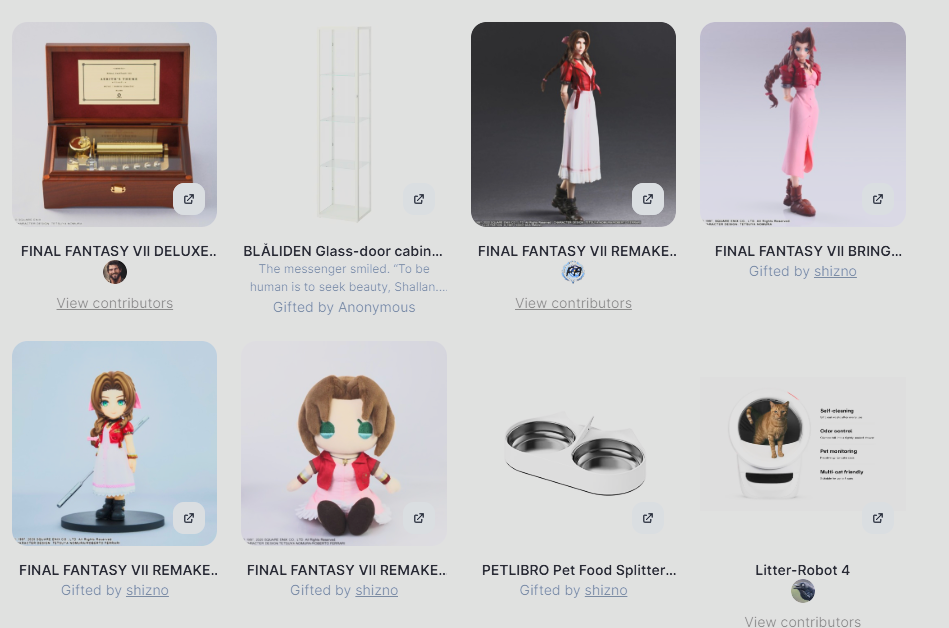Select the wooden music box thumbnail
949x628 pixels.
pos(114,125)
